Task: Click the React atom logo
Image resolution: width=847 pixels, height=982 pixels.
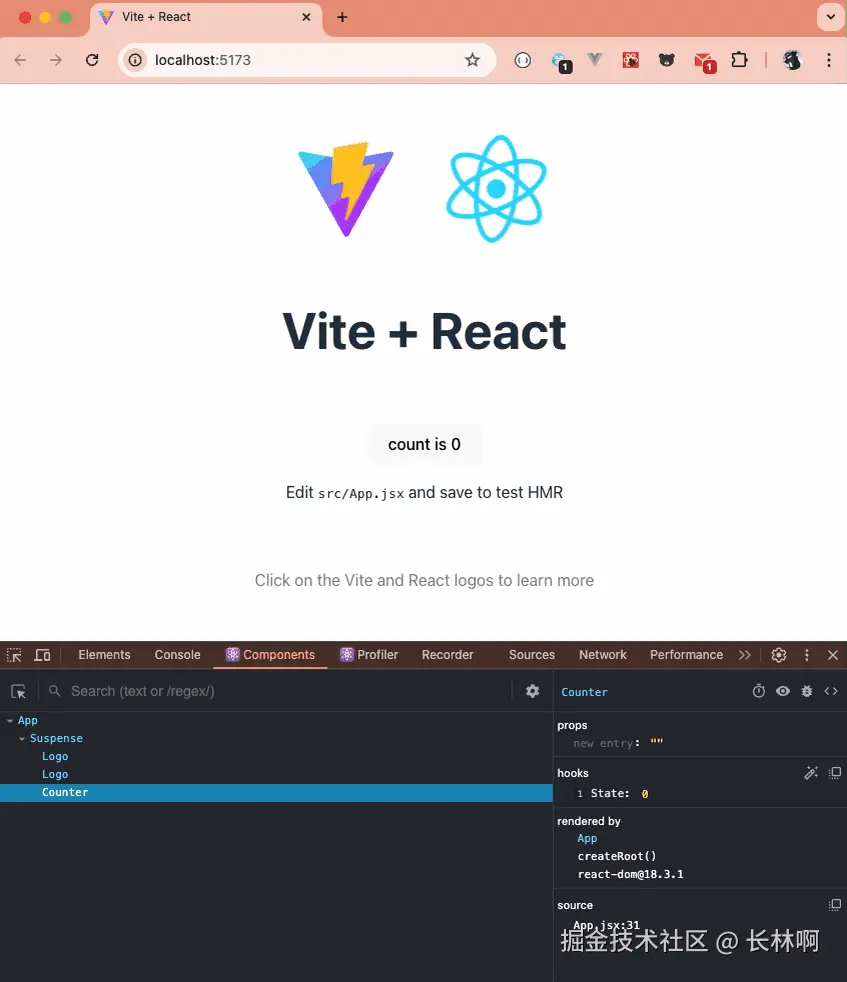Action: (x=496, y=189)
